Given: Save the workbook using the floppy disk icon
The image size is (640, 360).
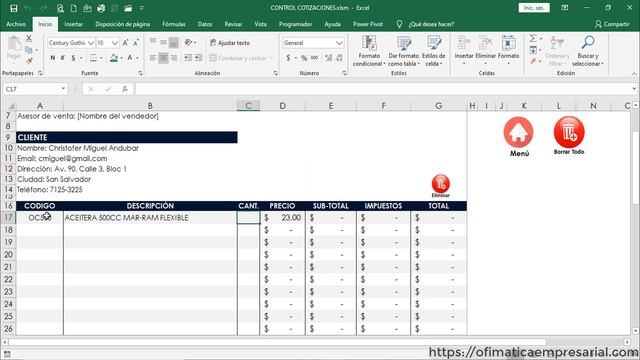Looking at the screenshot, I should 13,8.
